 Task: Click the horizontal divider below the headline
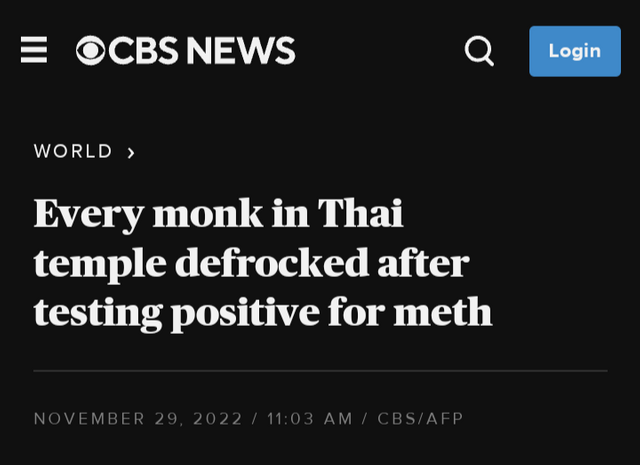coord(320,371)
